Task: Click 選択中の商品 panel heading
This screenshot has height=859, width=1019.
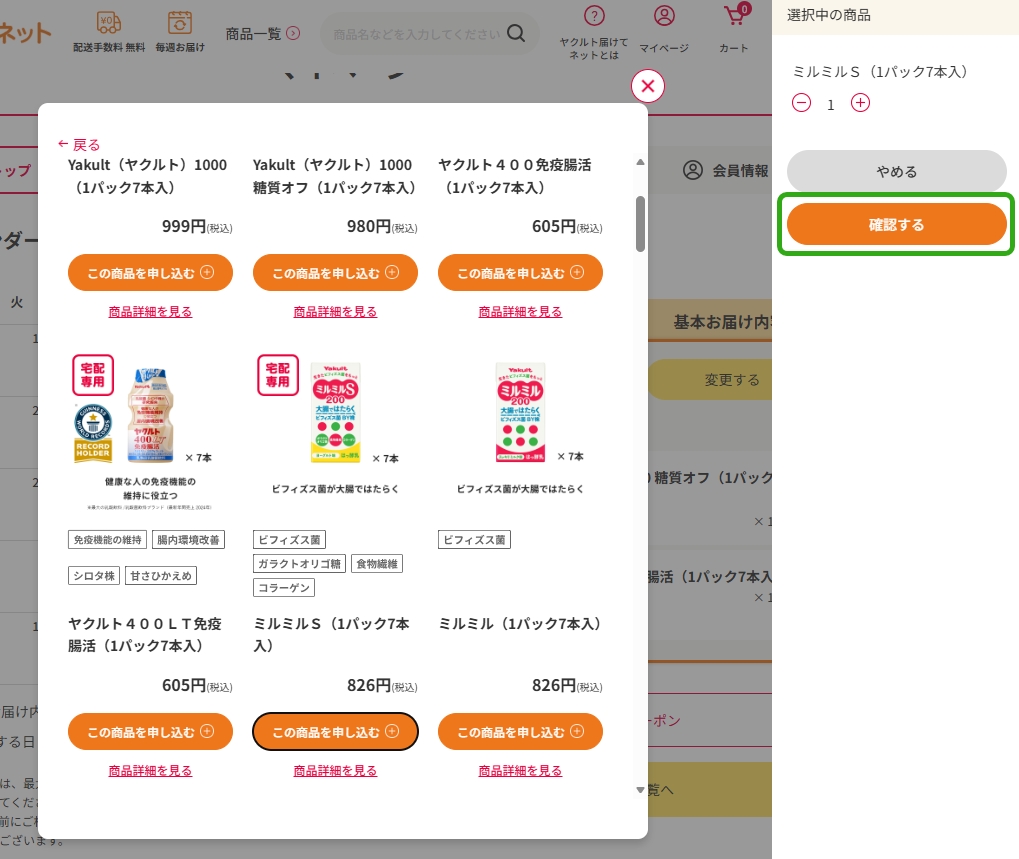Action: tap(829, 15)
